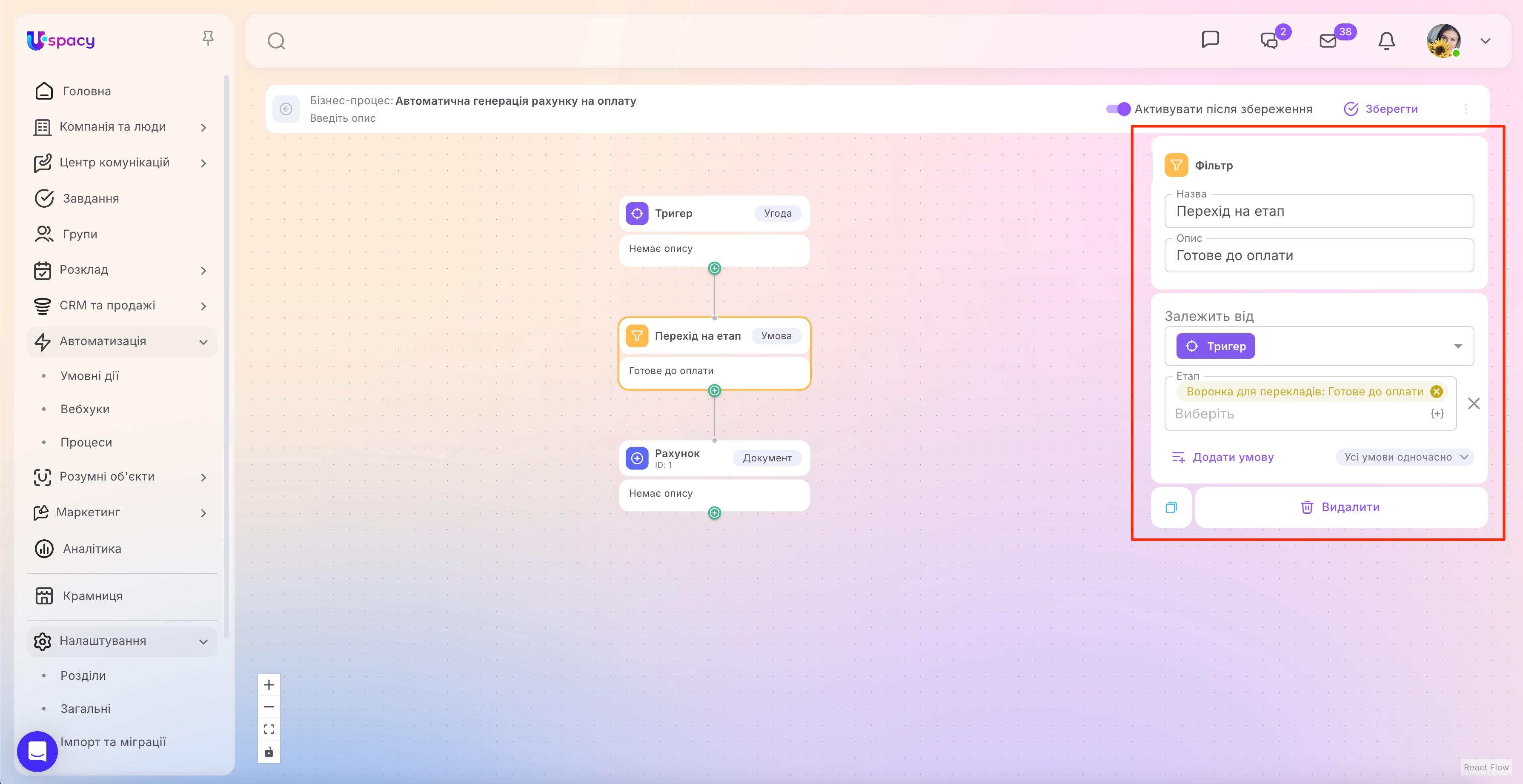Open the support chat bubble widget
Viewport: 1523px width, 784px height.
[x=37, y=752]
